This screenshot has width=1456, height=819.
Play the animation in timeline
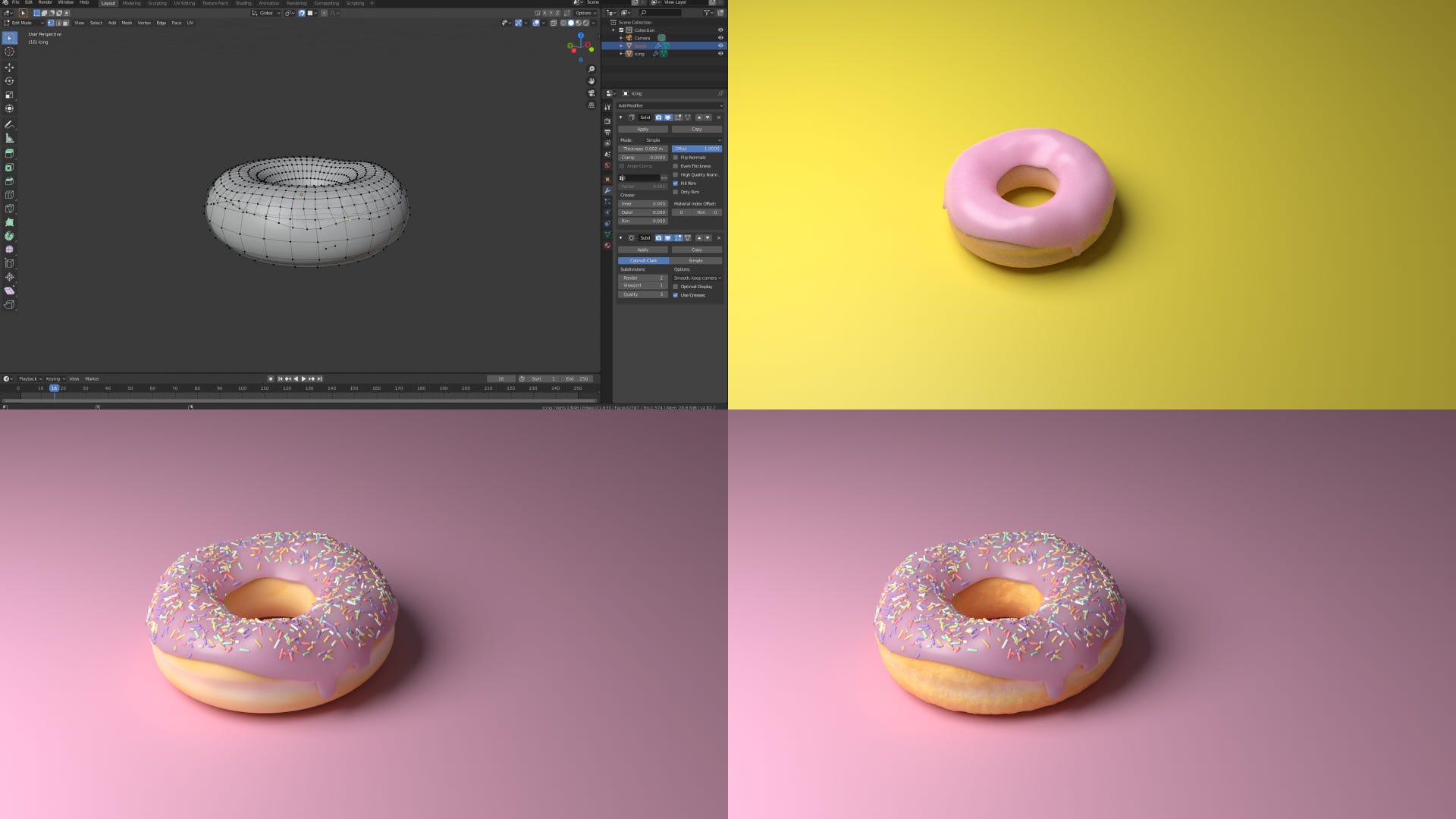pyautogui.click(x=304, y=378)
